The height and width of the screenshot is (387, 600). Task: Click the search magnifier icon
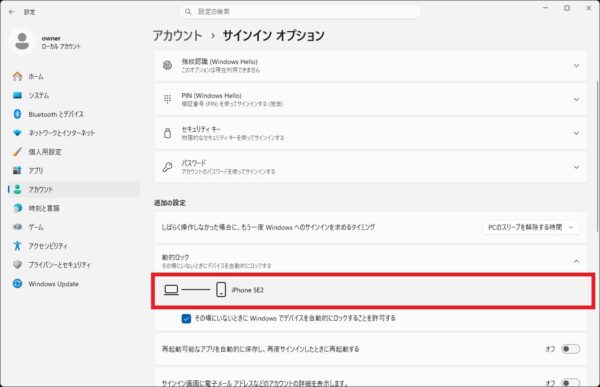click(x=188, y=12)
